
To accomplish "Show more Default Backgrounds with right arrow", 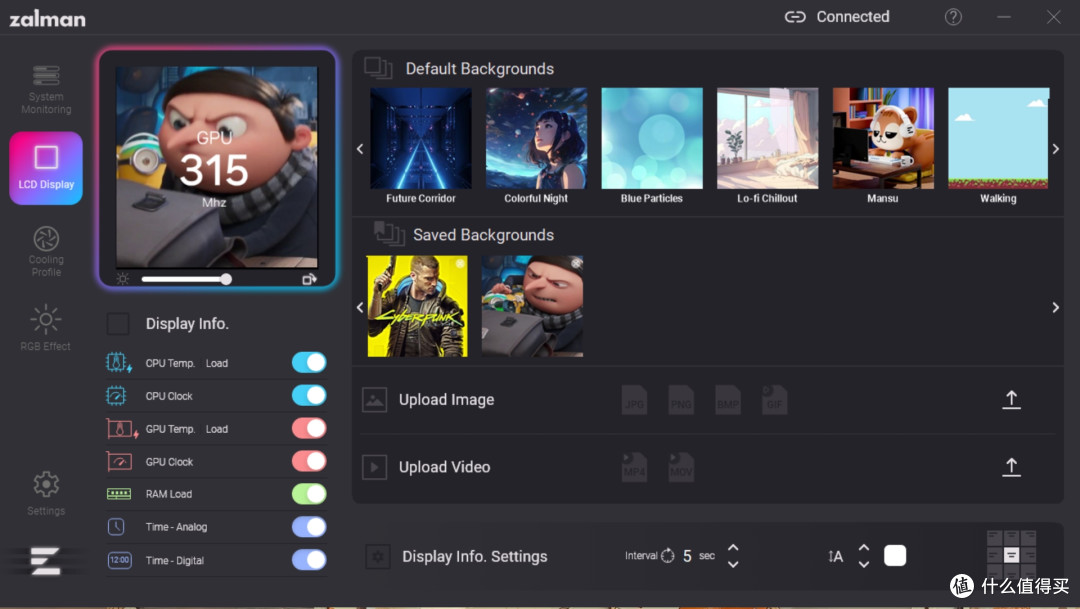I will [x=1055, y=149].
